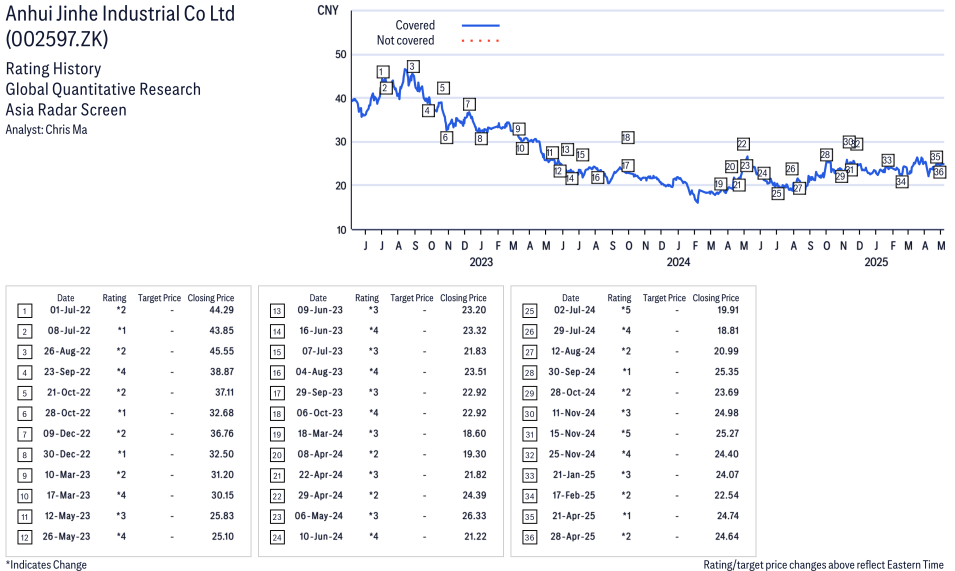The width and height of the screenshot is (955, 571).
Task: Select the date cell 01-Jul-22
Action: pyautogui.click(x=70, y=310)
